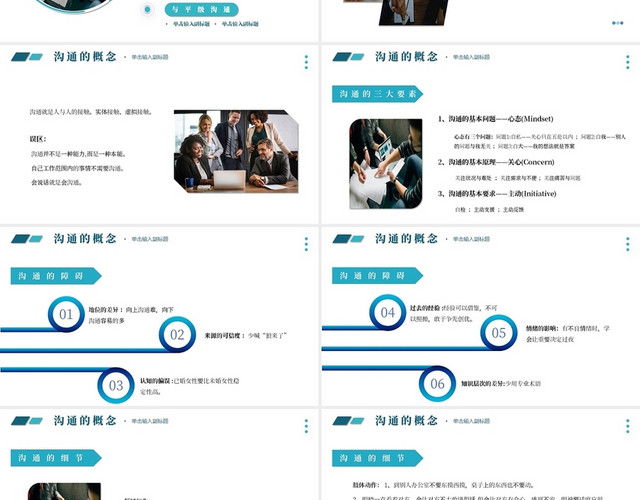Click the vertical dots on the 肢体动作 slide
Image resolution: width=640 pixels, height=500 pixels.
[628, 426]
